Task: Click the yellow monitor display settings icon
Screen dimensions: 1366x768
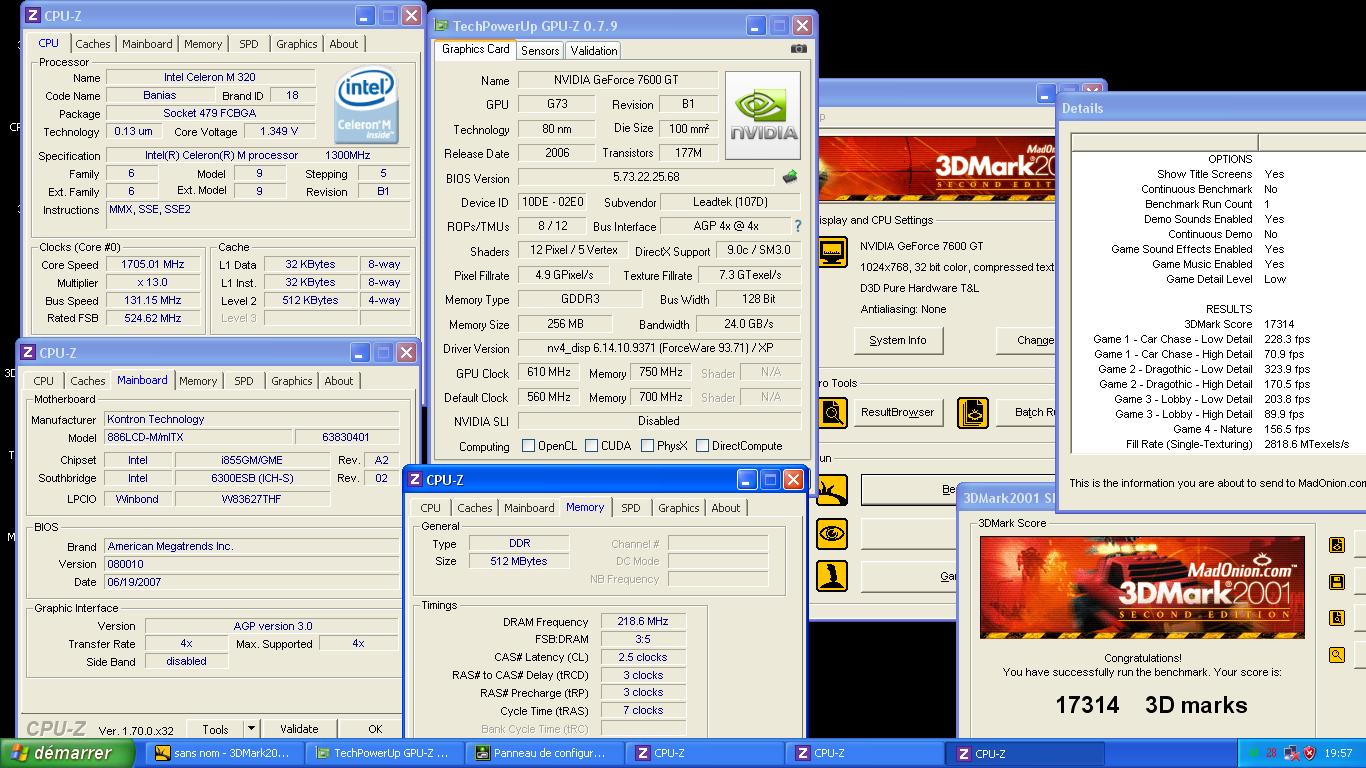Action: [832, 251]
